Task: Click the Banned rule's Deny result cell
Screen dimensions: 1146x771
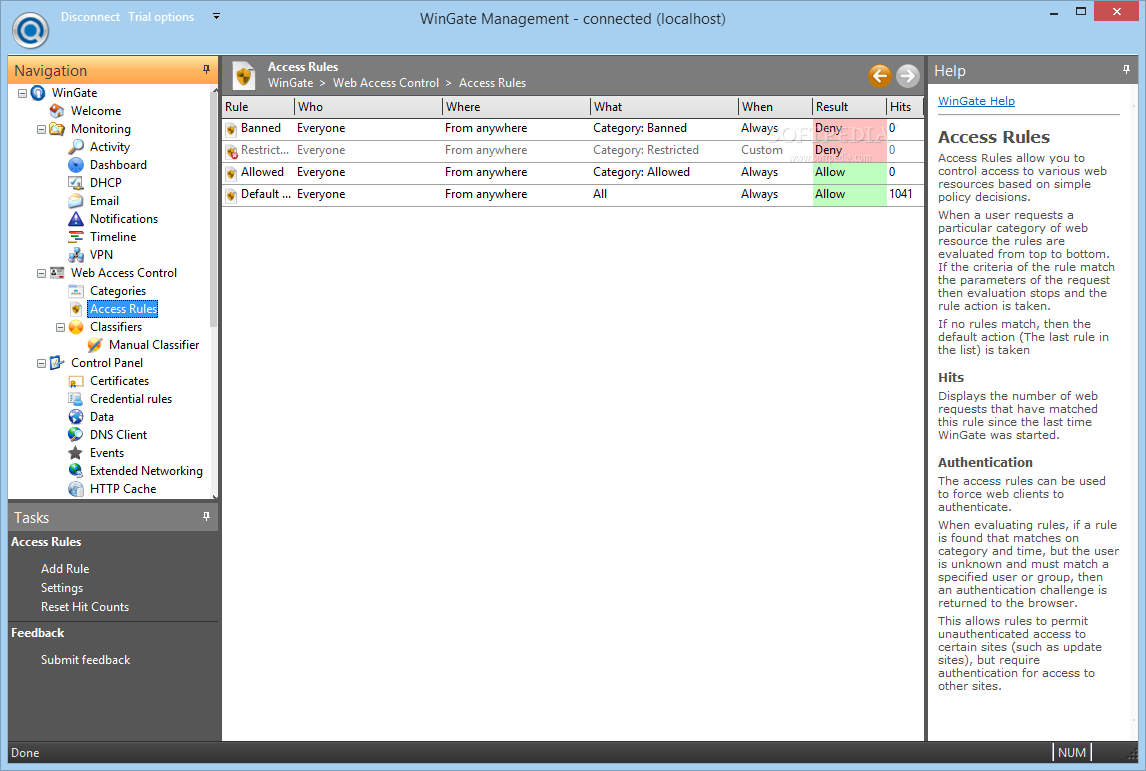Action: [849, 128]
